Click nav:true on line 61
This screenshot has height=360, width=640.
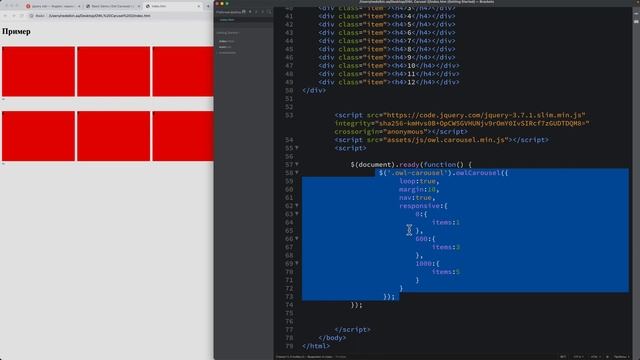416,198
